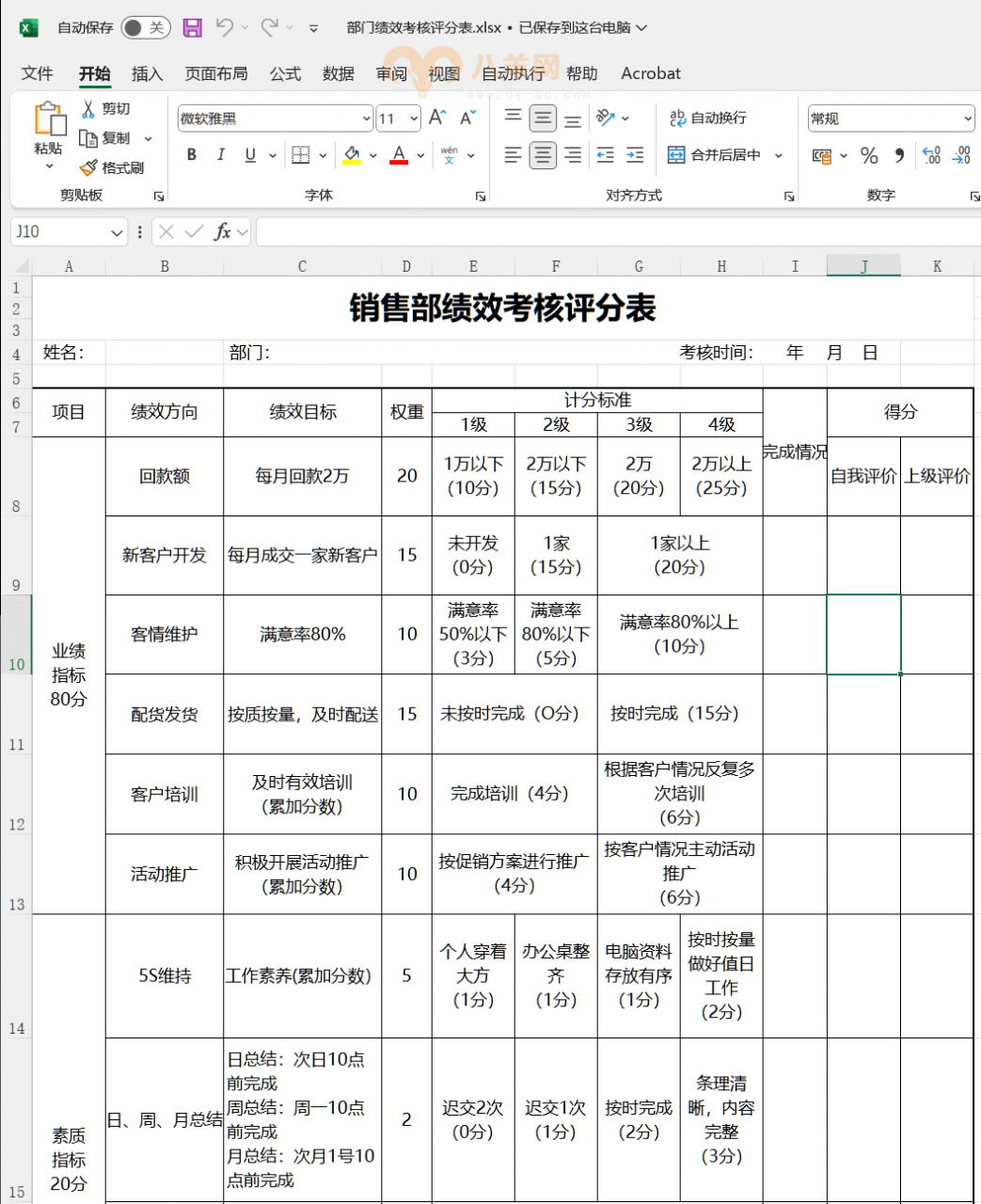Click decrease indent icon
981x1204 pixels.
point(606,155)
